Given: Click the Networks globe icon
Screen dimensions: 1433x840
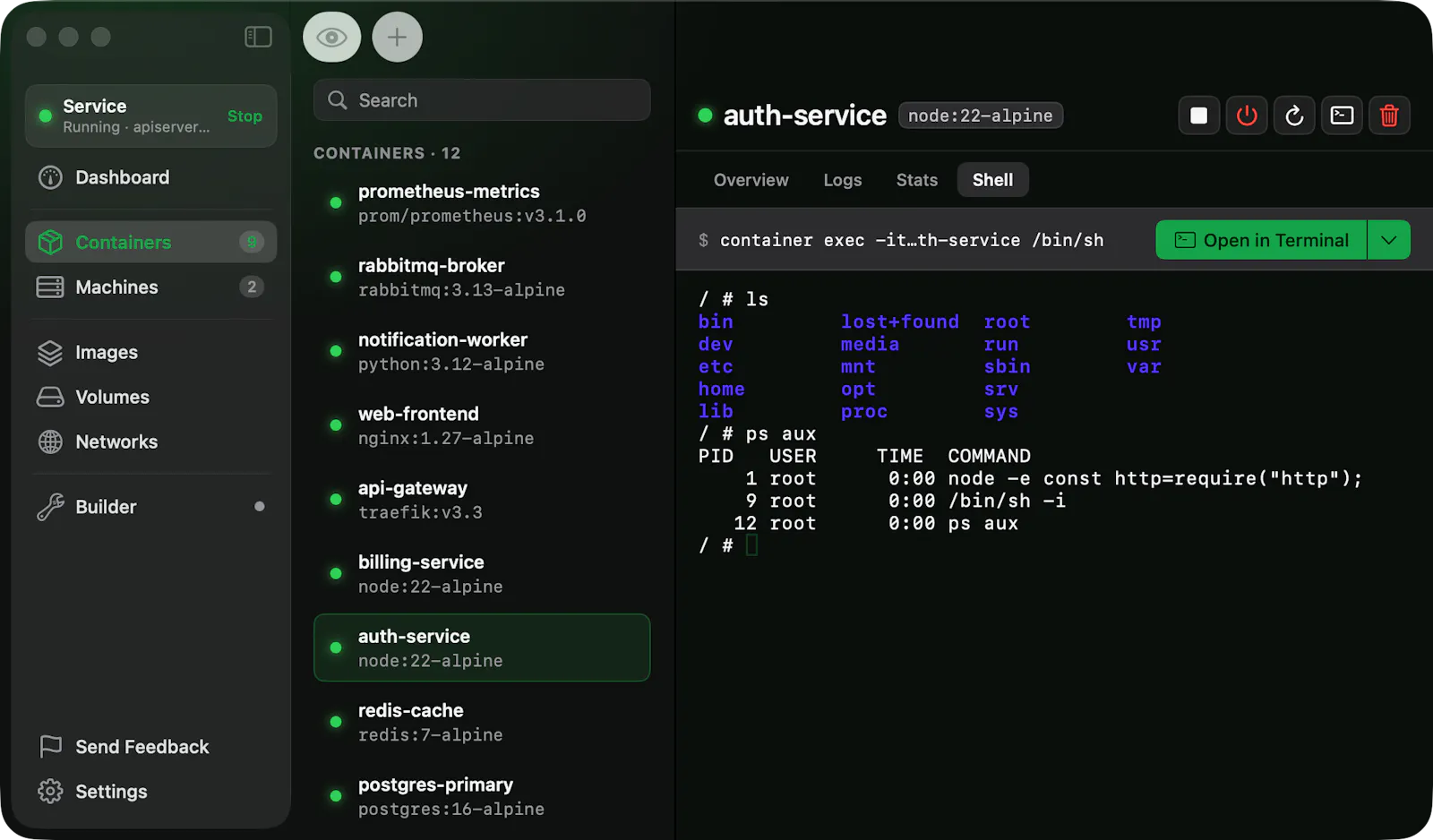Looking at the screenshot, I should click(x=50, y=441).
